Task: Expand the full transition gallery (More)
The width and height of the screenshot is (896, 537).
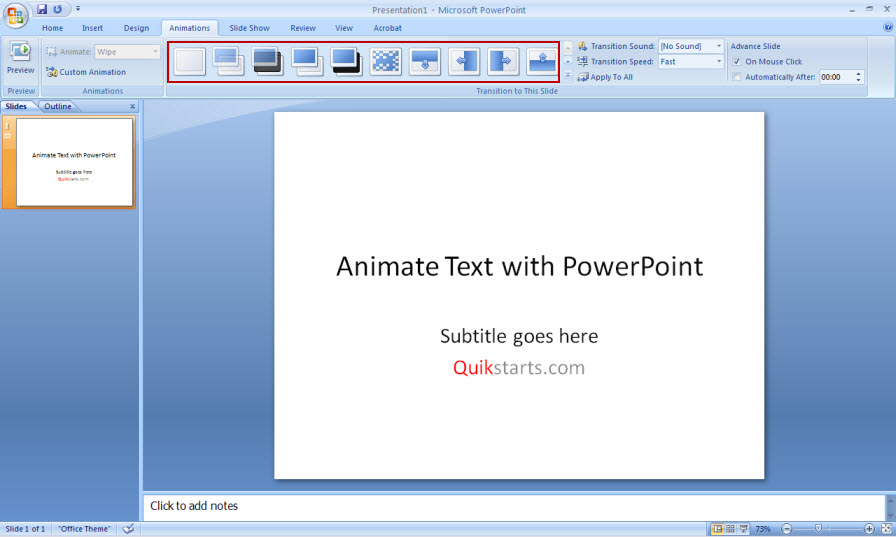Action: click(x=567, y=75)
